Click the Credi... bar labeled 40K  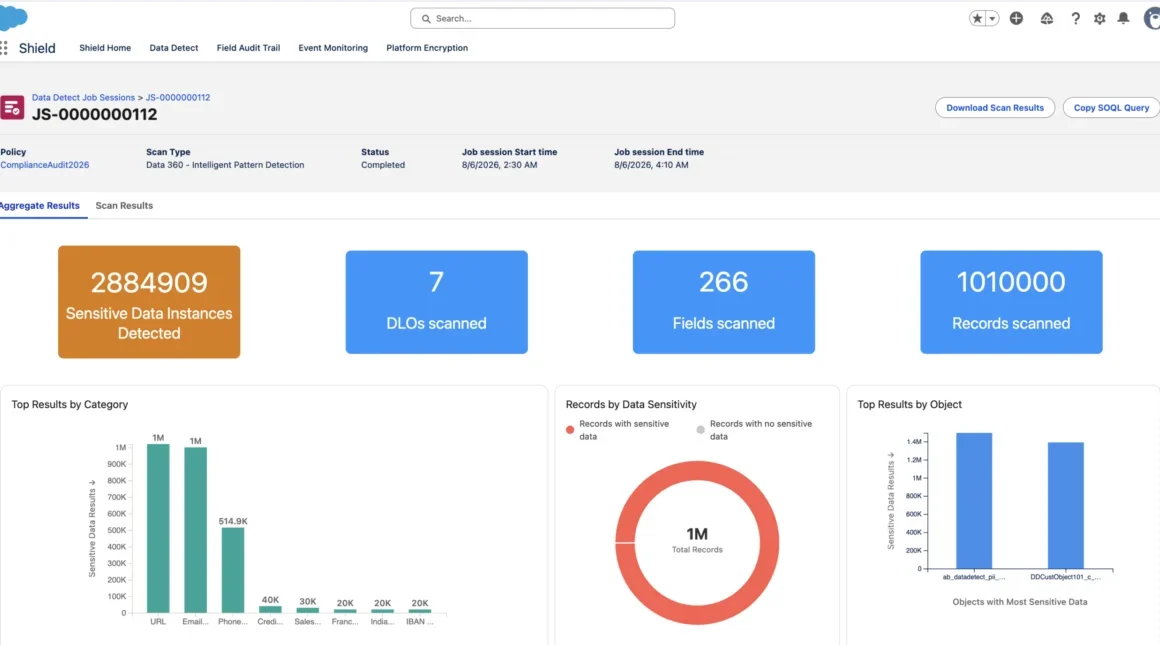tap(270, 609)
